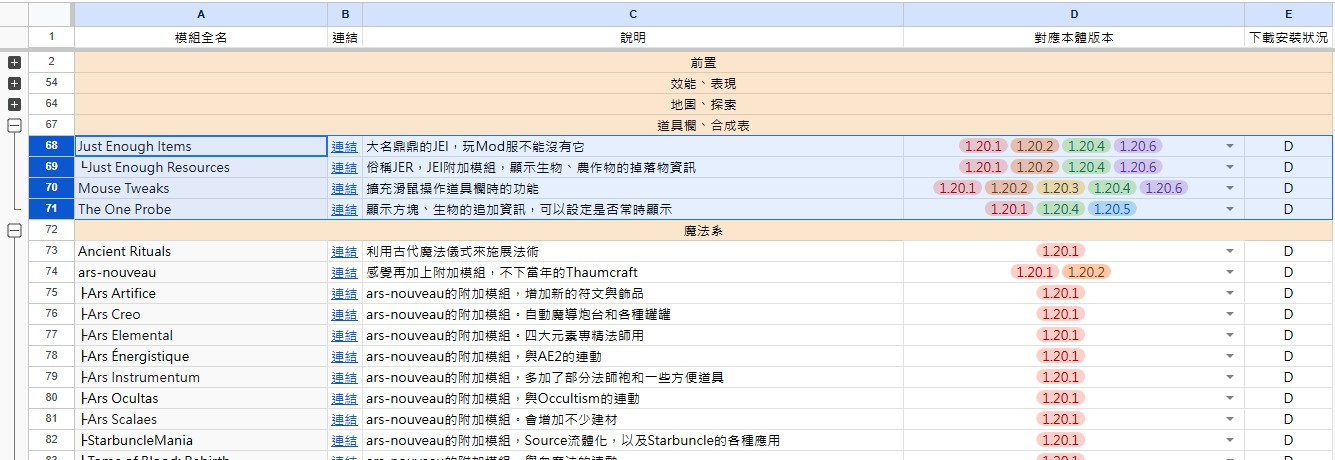Select column B header
This screenshot has width=1335, height=460.
[345, 14]
